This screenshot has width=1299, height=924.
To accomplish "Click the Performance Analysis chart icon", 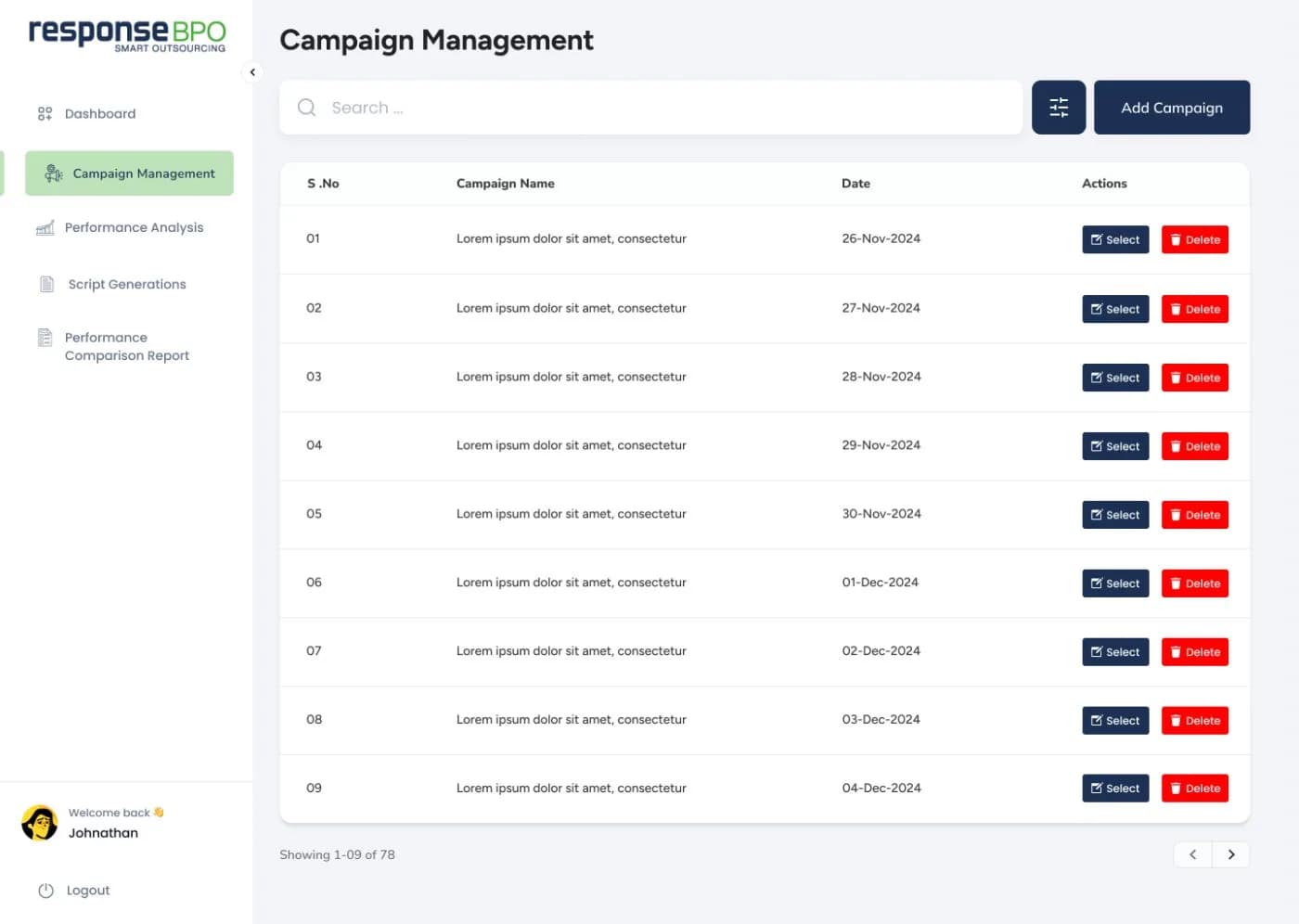I will pyautogui.click(x=45, y=227).
